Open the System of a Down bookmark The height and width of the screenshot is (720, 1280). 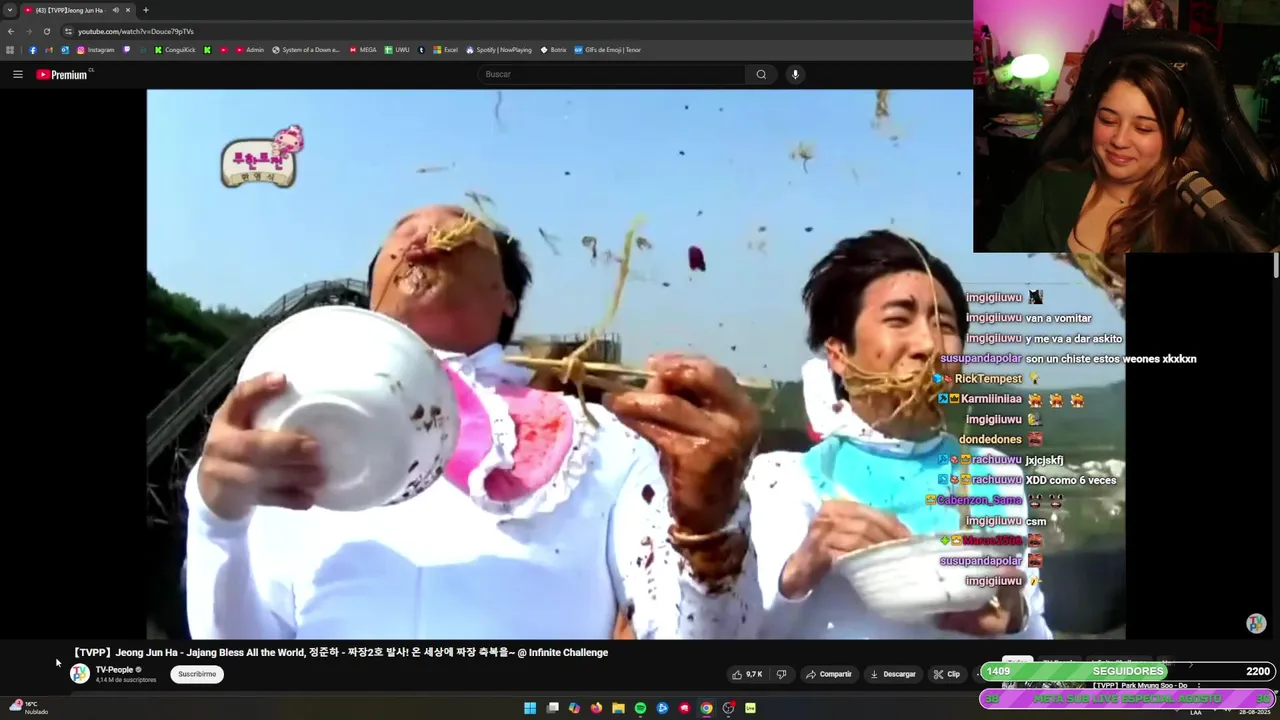306,50
